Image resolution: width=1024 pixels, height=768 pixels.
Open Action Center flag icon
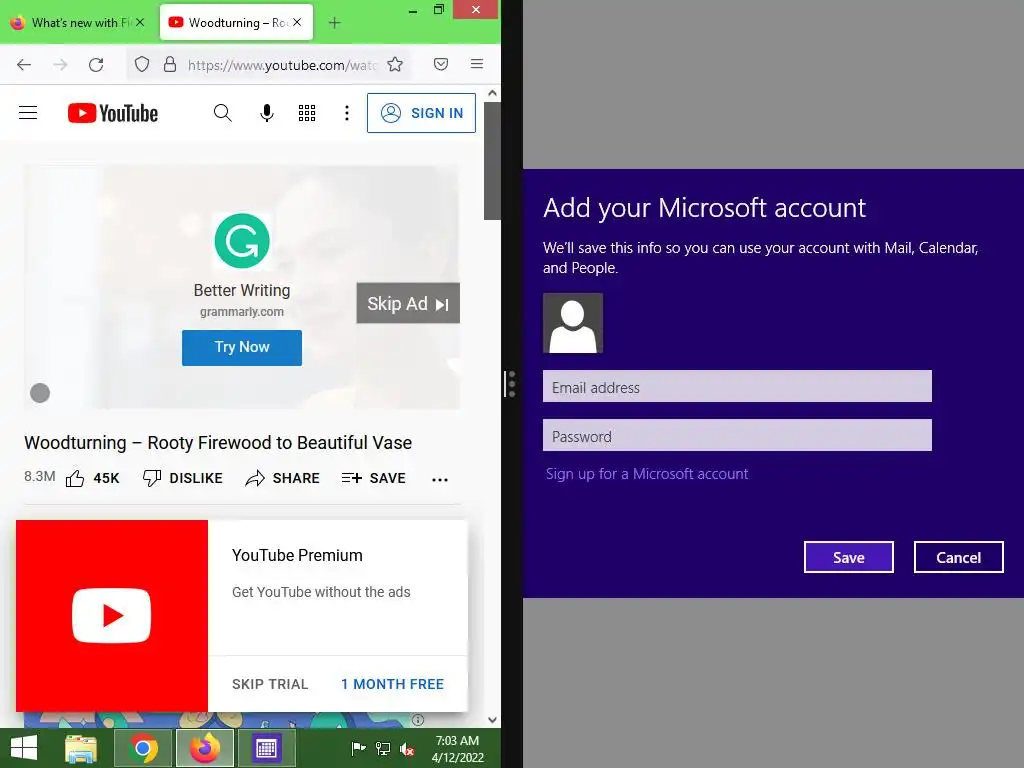pyautogui.click(x=358, y=748)
